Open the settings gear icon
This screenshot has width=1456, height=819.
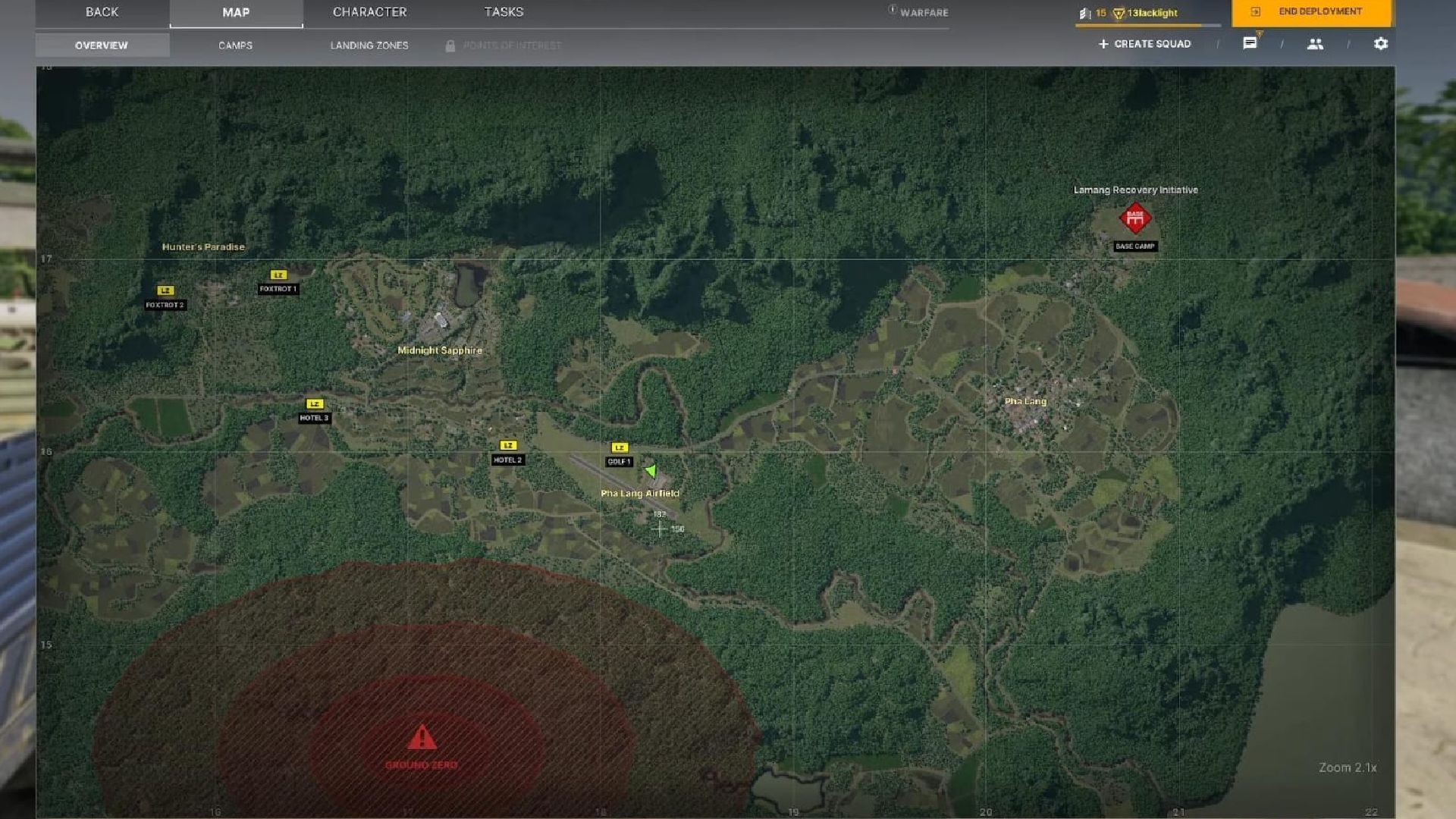[1381, 44]
